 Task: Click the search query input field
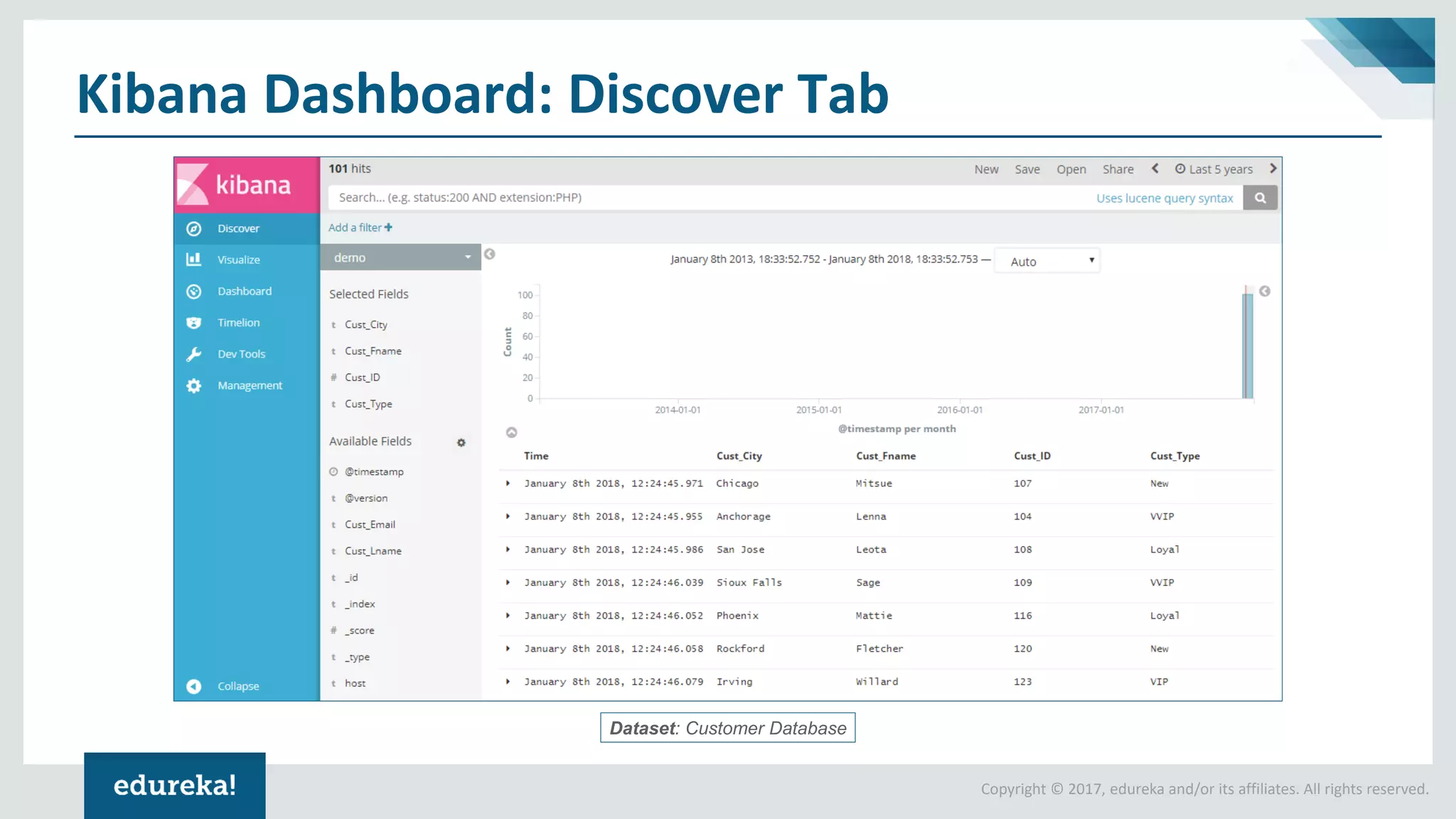[711, 198]
